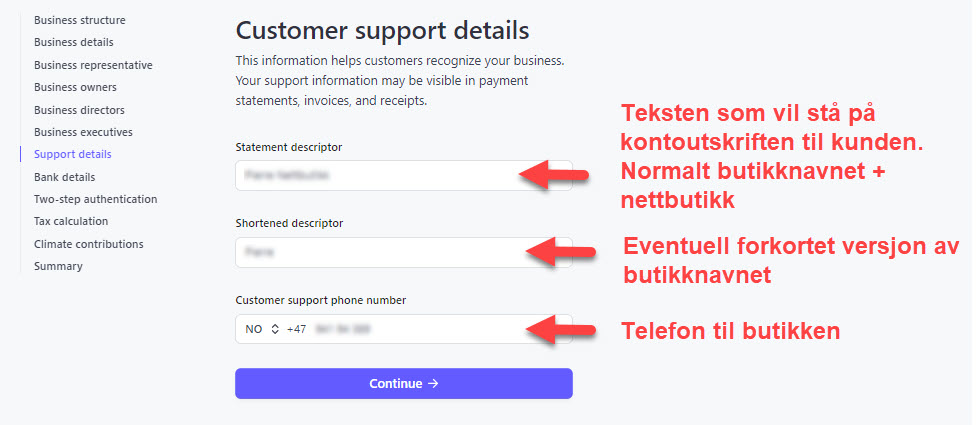Screen dimensions: 976x425
Task: Open Business executives step
Action: click(x=83, y=132)
